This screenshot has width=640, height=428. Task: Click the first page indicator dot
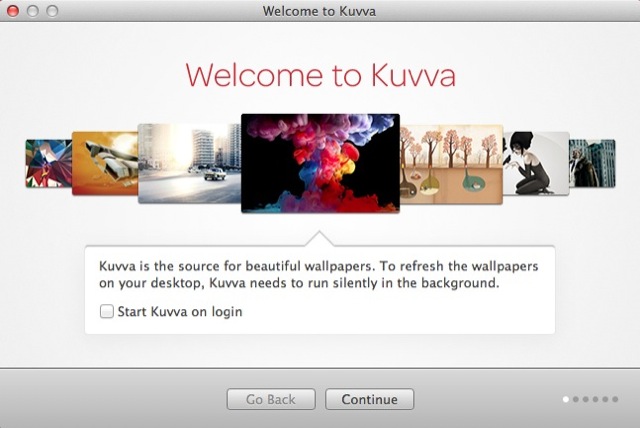coord(566,399)
